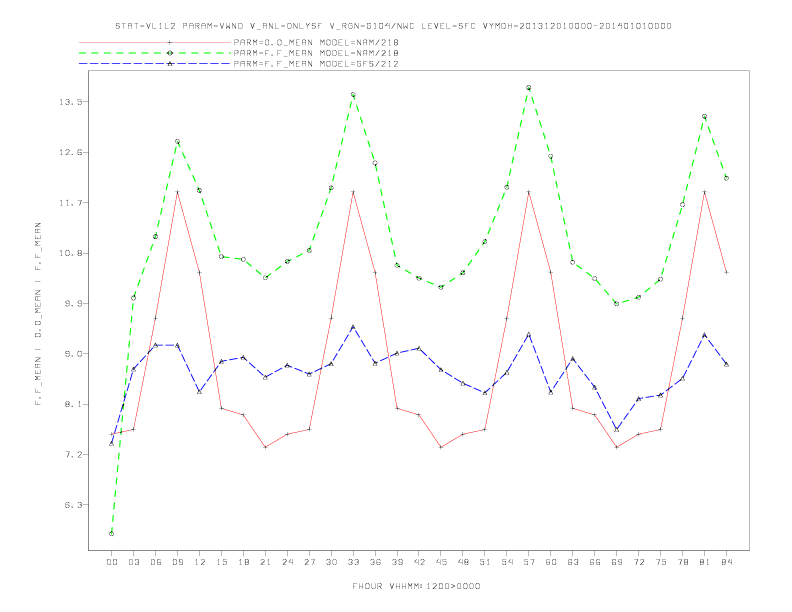Click x-axis tick label 24
This screenshot has width=792, height=612.
tap(287, 562)
